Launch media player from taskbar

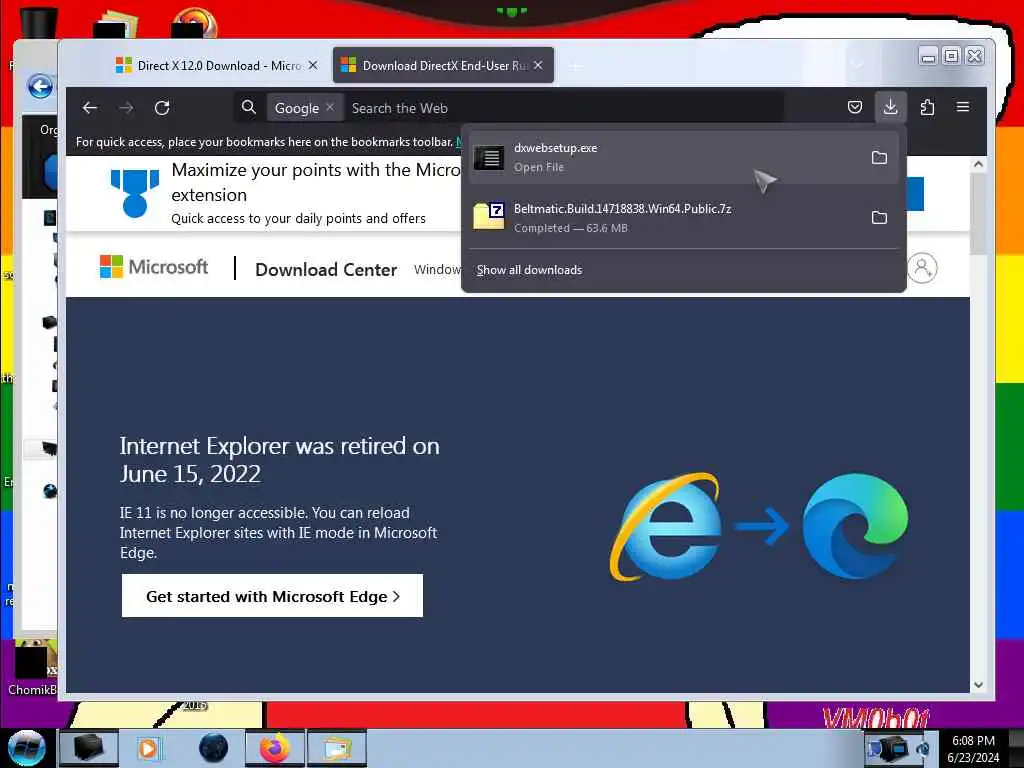(148, 748)
